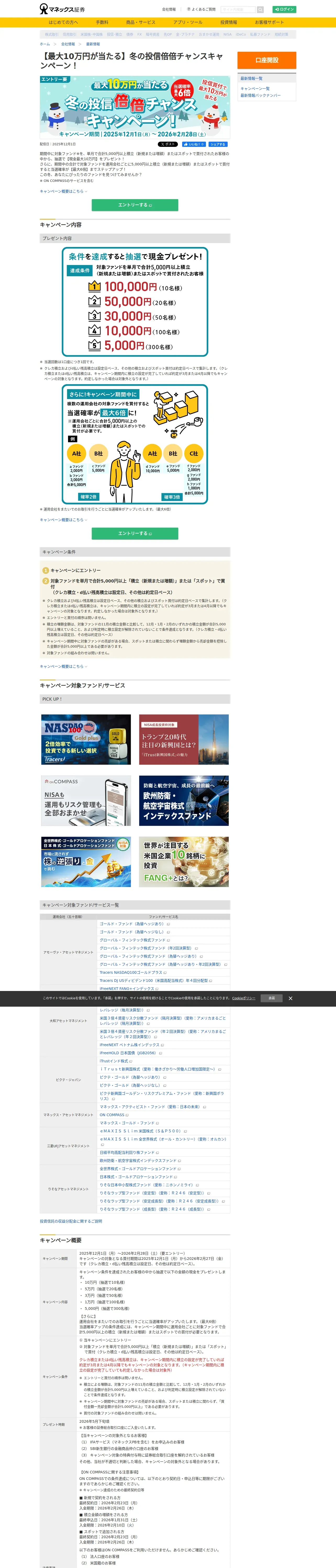Image resolution: width=336 pixels, height=1568 pixels.
Task: Expand キャンペーン概要はこちら below odds illustration
Action: pyautogui.click(x=63, y=520)
